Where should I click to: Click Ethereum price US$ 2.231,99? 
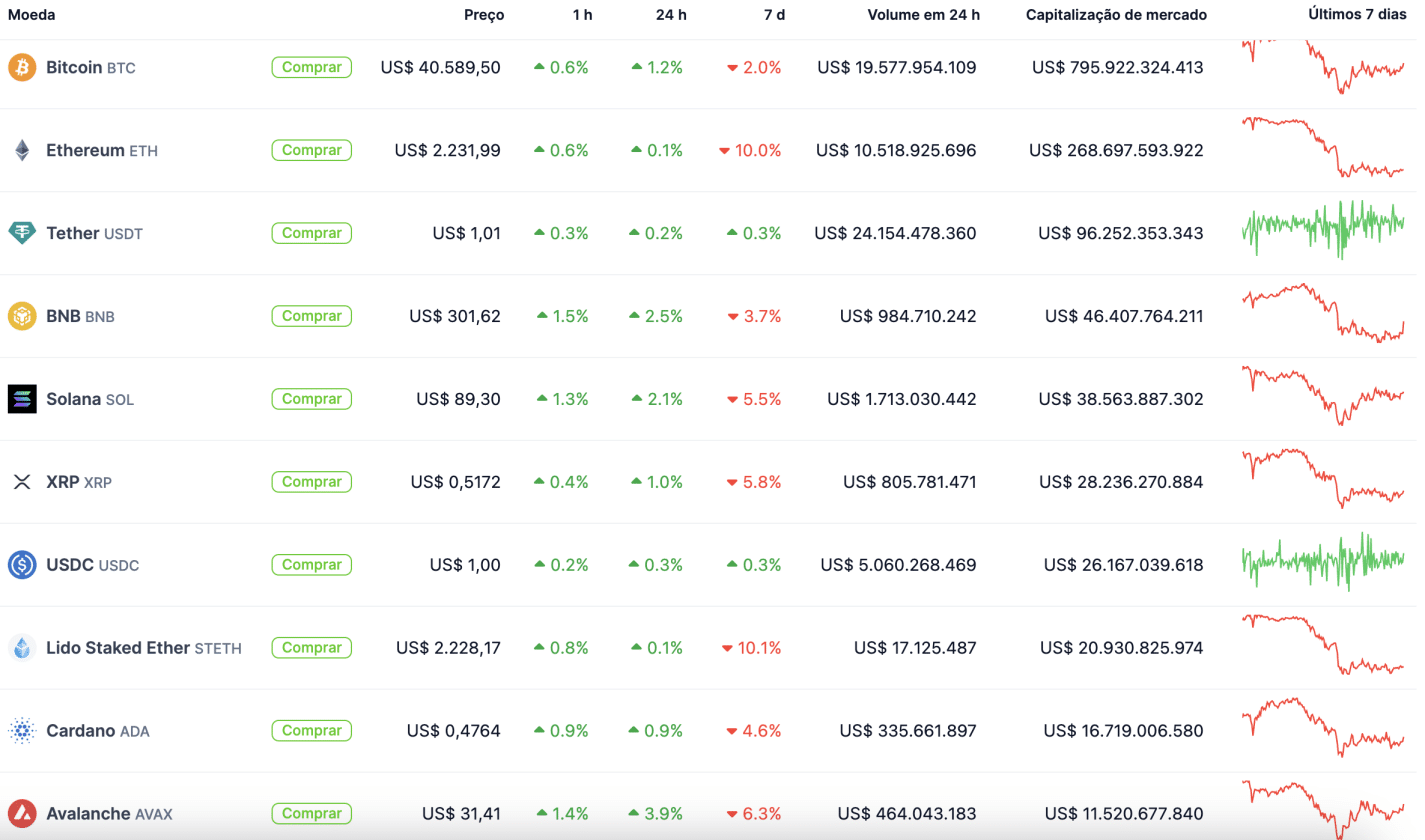click(448, 150)
